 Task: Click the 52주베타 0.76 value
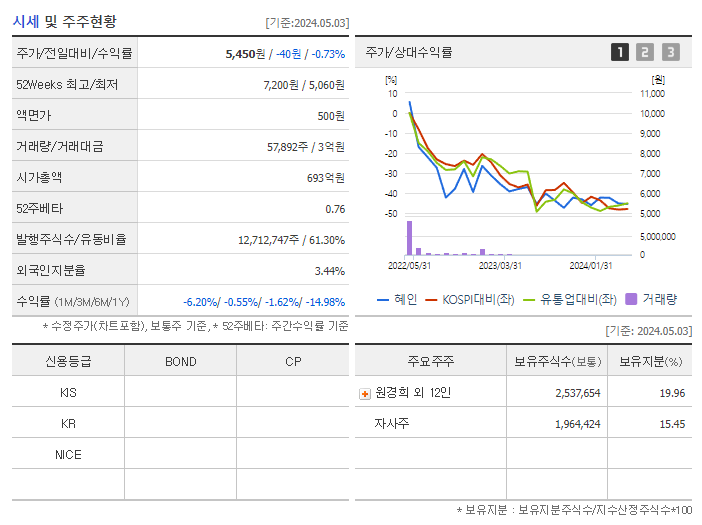point(335,209)
